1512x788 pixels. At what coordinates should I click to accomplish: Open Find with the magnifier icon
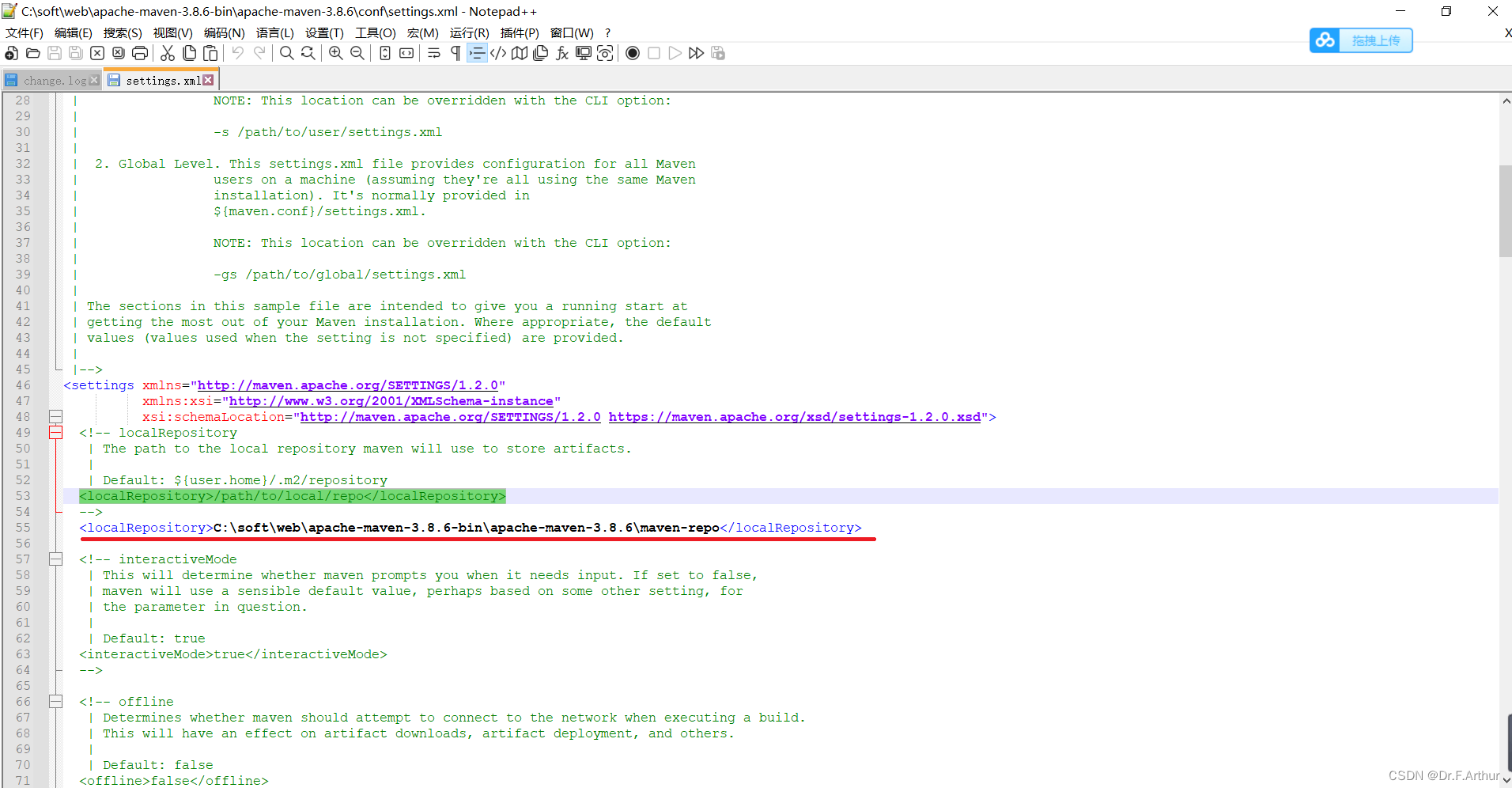point(287,53)
